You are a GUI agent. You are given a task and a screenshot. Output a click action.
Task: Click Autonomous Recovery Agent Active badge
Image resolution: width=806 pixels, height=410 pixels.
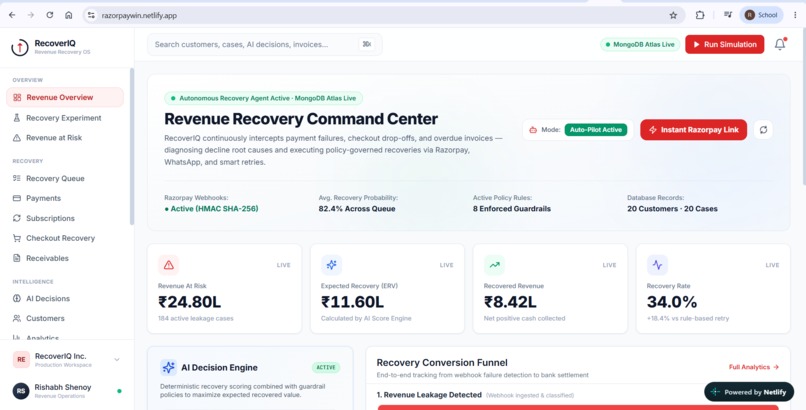pos(264,98)
